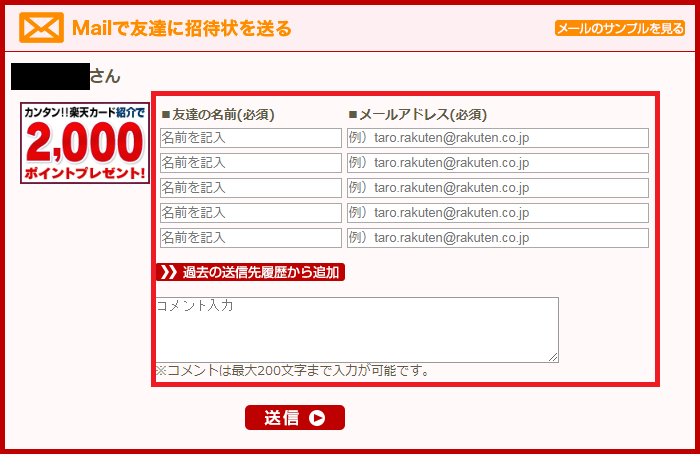Screen dimensions: 700x456
Task: Click the メールアドレス(必須) label
Action: pos(417,115)
